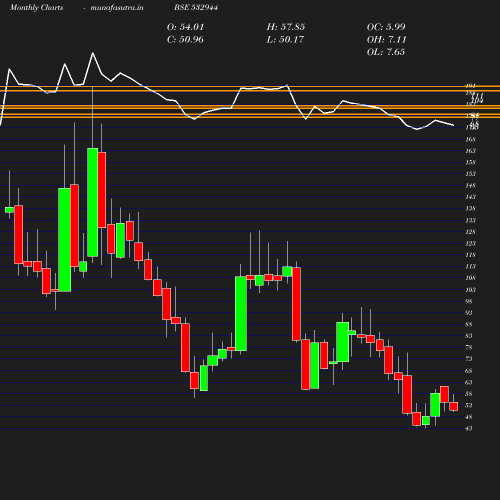Viewport: 500px width, 500px height.
Task: Click the 168 price axis label
Action: (470, 139)
